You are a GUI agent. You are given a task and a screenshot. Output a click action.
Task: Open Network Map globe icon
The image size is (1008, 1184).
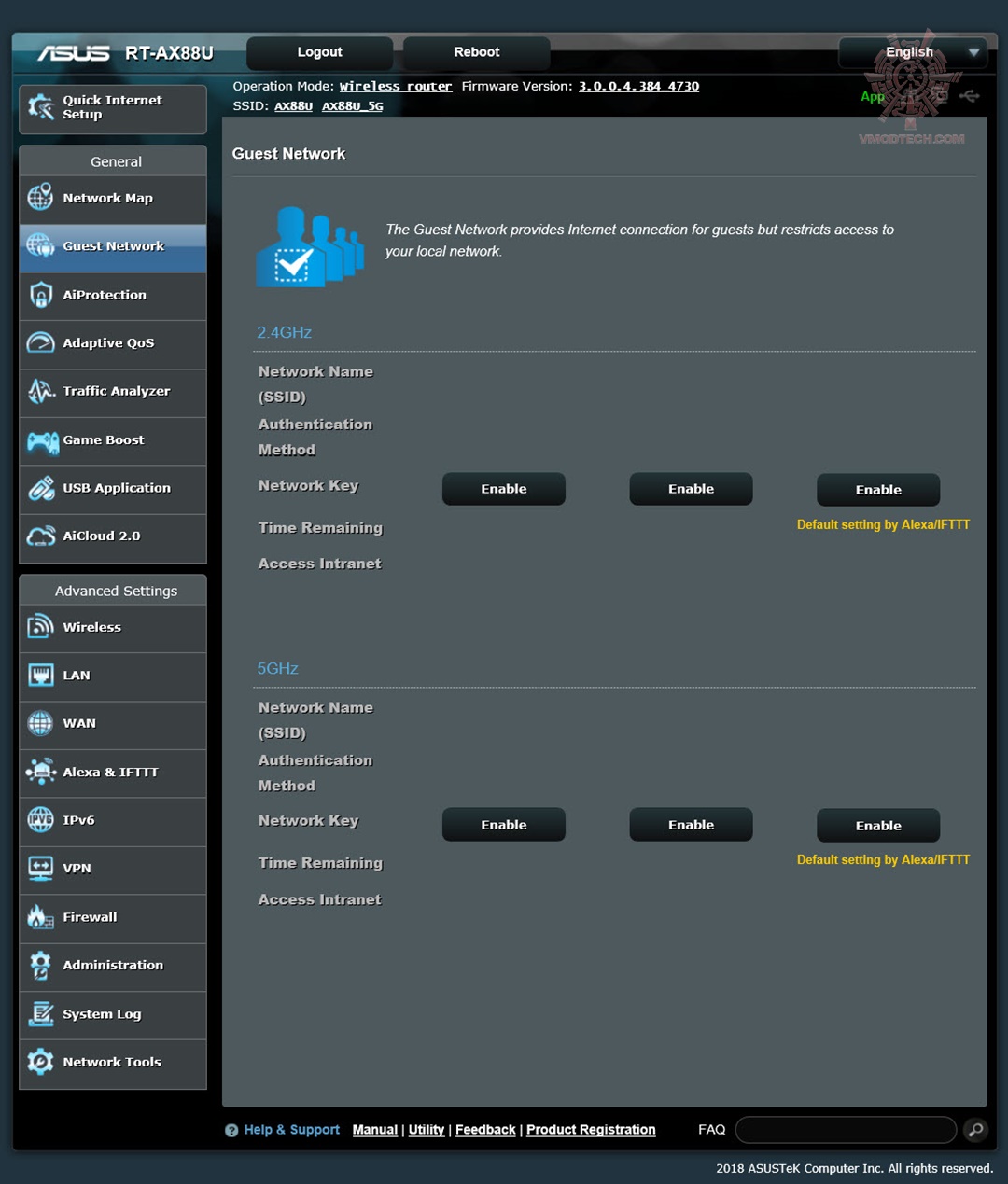(x=40, y=197)
